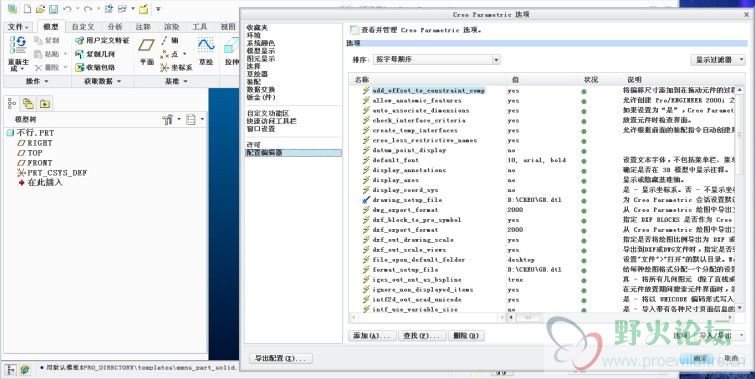Click the Close window yellow folder icon
Image resolution: width=755 pixels, height=379 pixels.
pyautogui.click(x=143, y=9)
